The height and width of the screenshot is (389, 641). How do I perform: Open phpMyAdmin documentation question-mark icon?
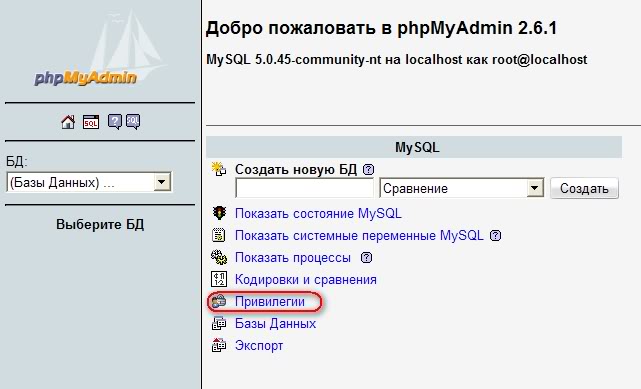tap(115, 122)
